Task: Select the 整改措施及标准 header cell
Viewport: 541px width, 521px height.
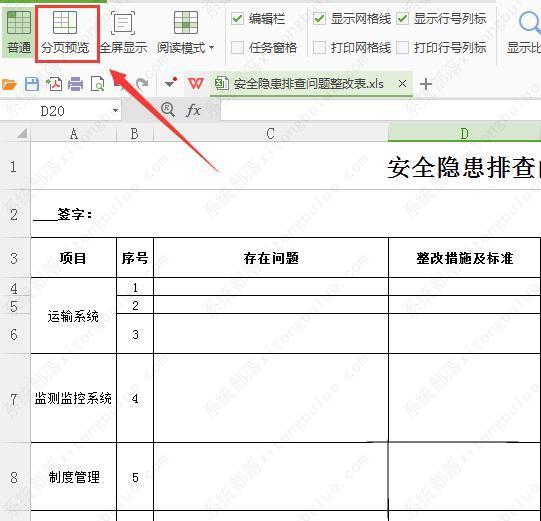Action: [464, 257]
